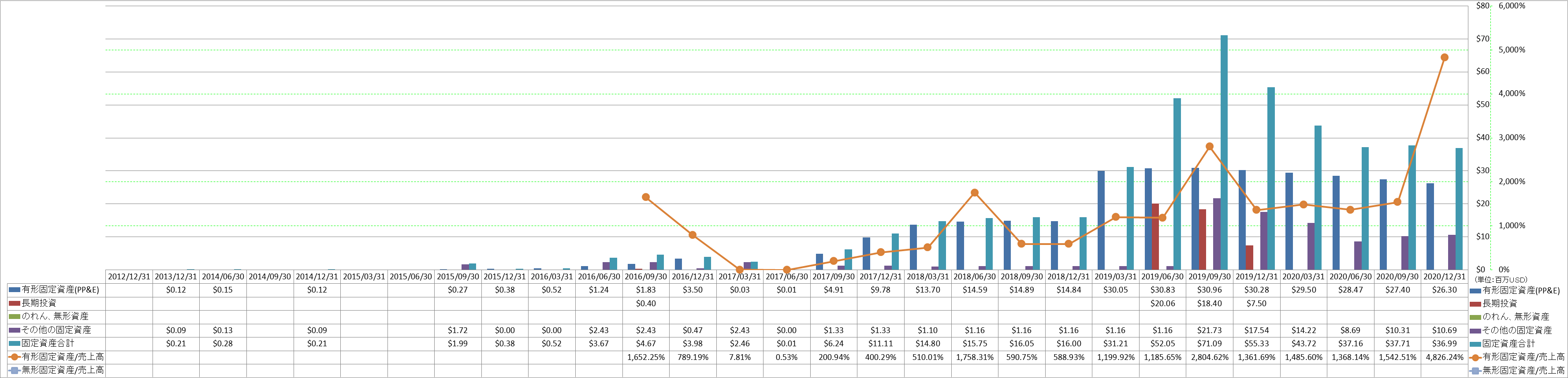Click the $7.50 long-term investment cell
Image resolution: width=1568 pixels, height=378 pixels.
point(1256,303)
